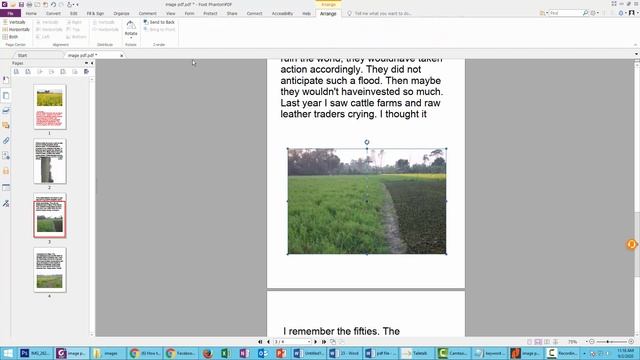Open the Attachments paperclip panel
Screen dimensions: 640x360
coord(6,141)
